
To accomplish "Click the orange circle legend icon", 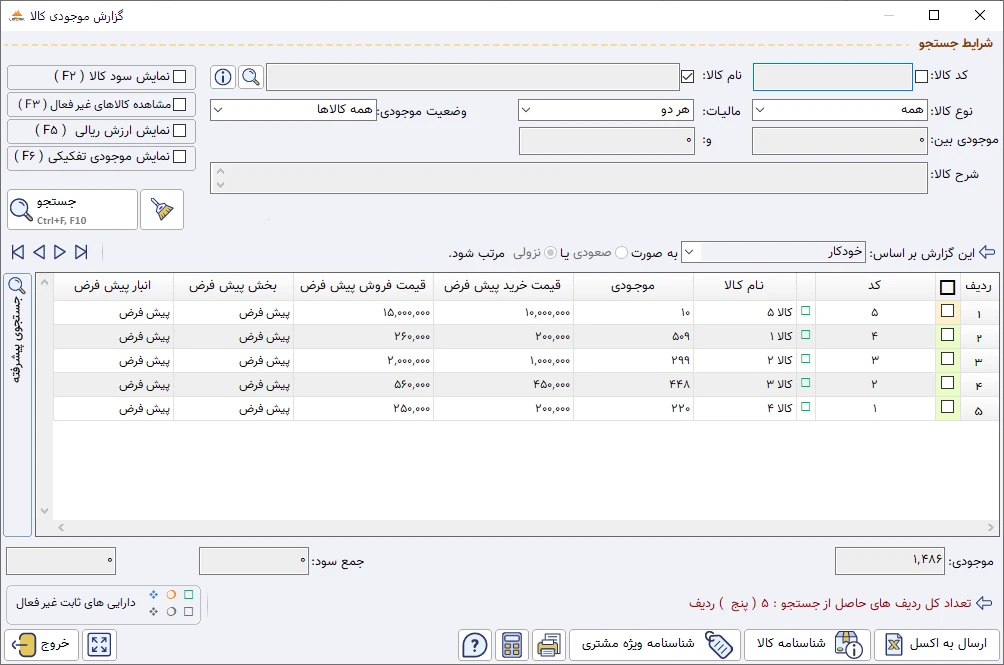I will [x=171, y=595].
